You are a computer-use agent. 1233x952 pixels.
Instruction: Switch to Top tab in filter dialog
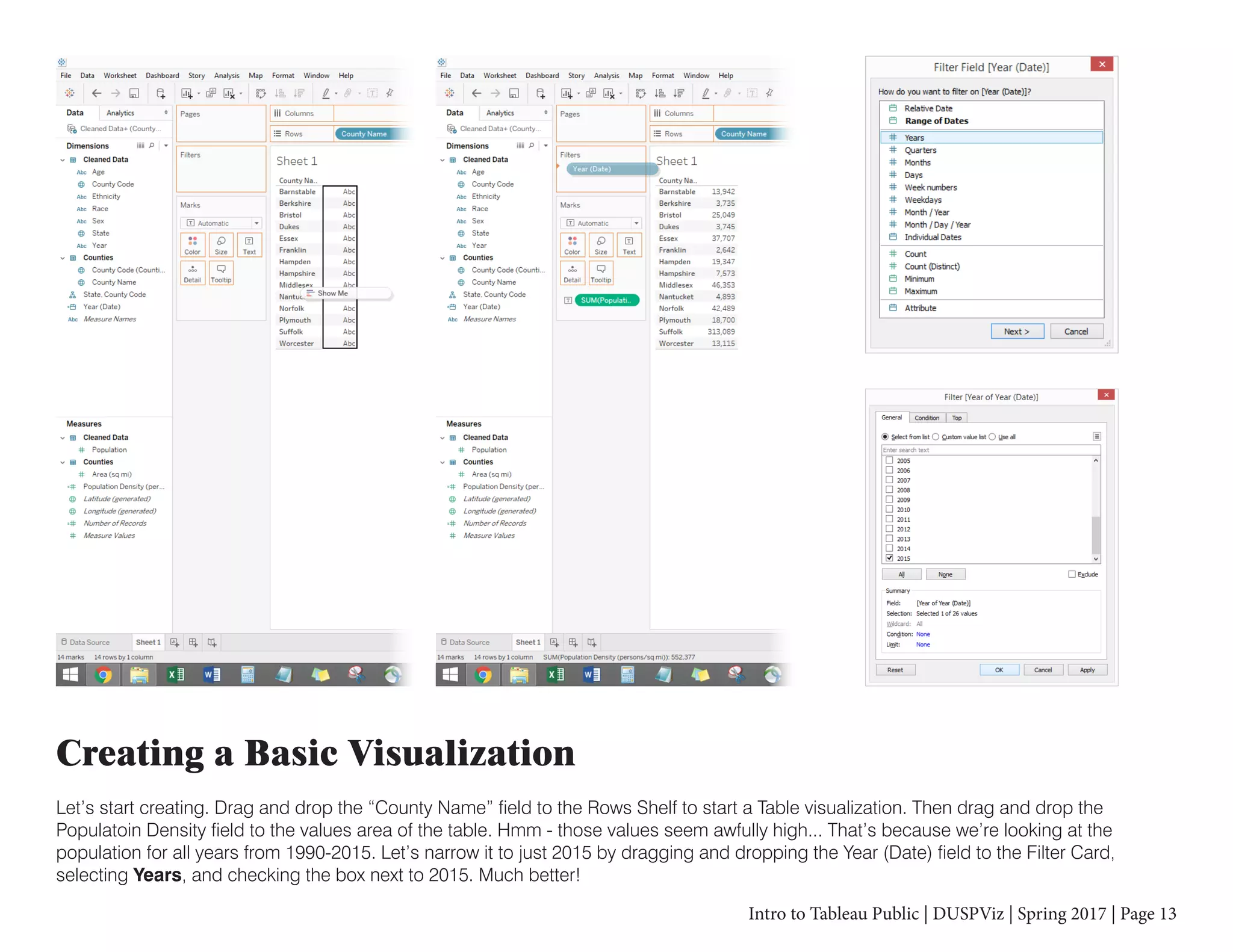[x=957, y=418]
